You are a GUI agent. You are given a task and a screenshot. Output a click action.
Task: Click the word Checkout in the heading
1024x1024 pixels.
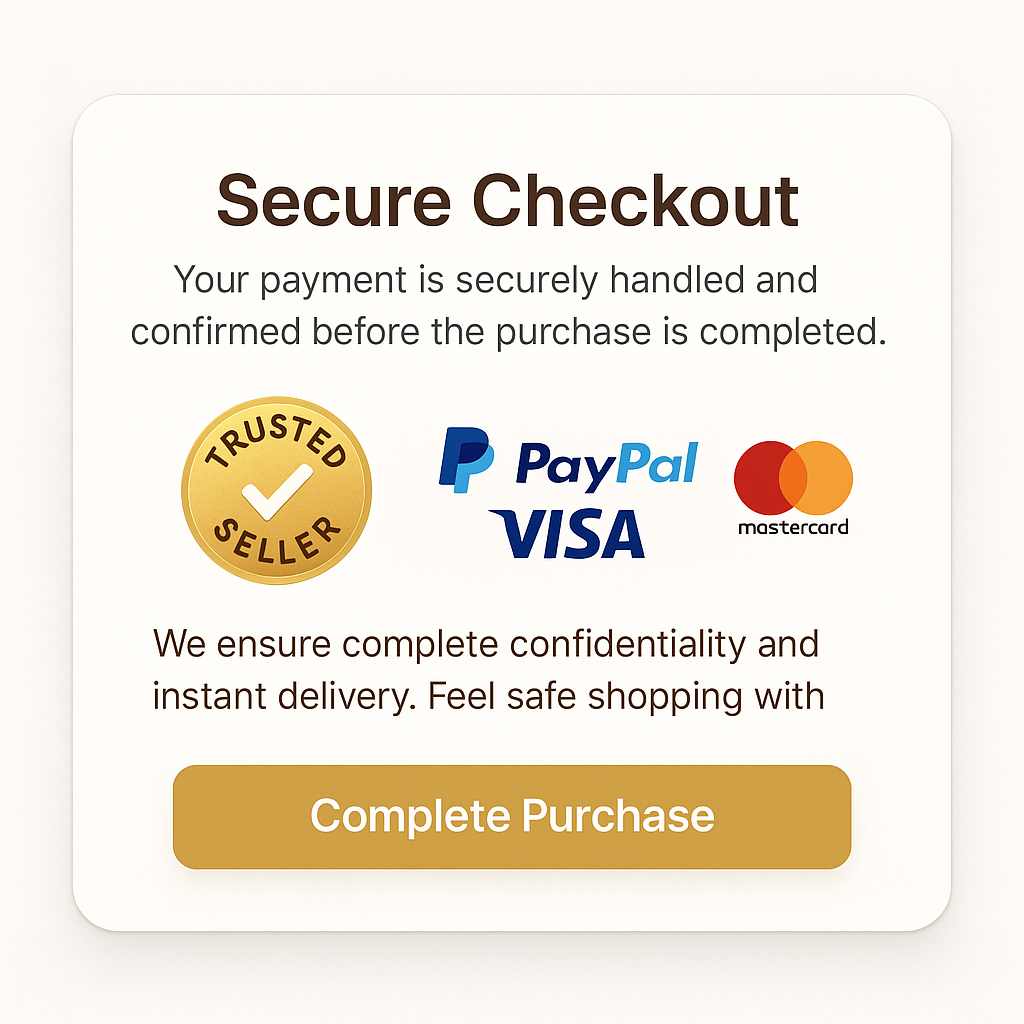[x=636, y=201]
